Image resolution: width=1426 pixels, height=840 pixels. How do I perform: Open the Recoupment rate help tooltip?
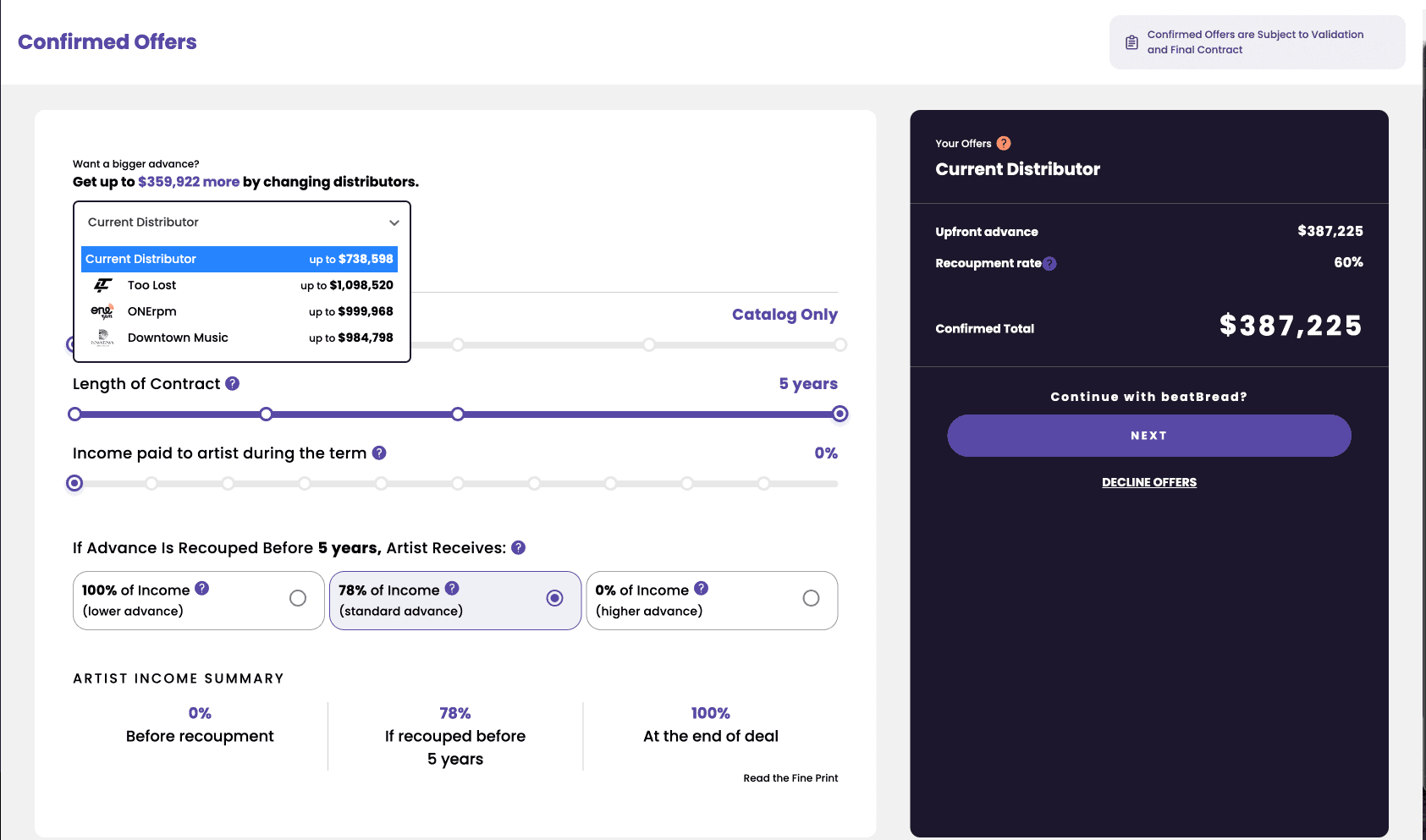(x=1050, y=263)
